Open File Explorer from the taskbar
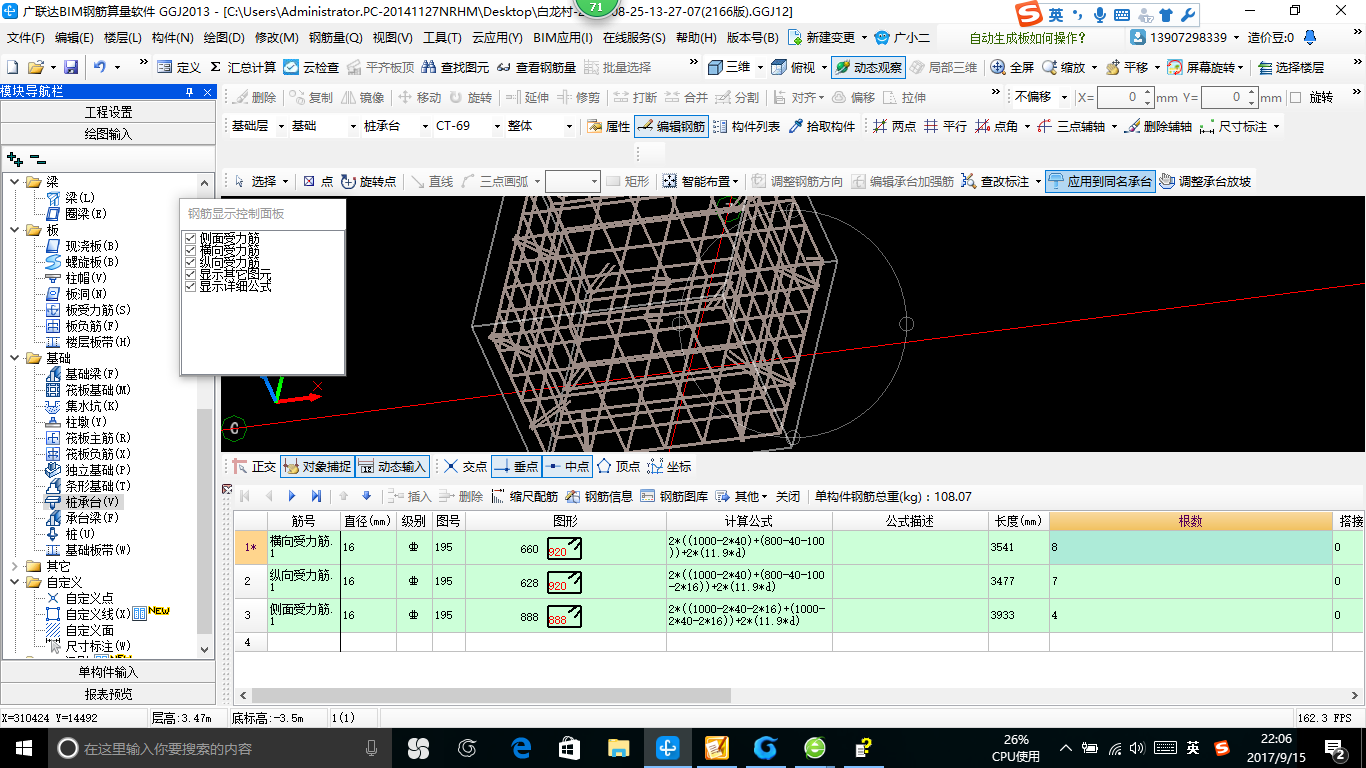 coord(618,748)
